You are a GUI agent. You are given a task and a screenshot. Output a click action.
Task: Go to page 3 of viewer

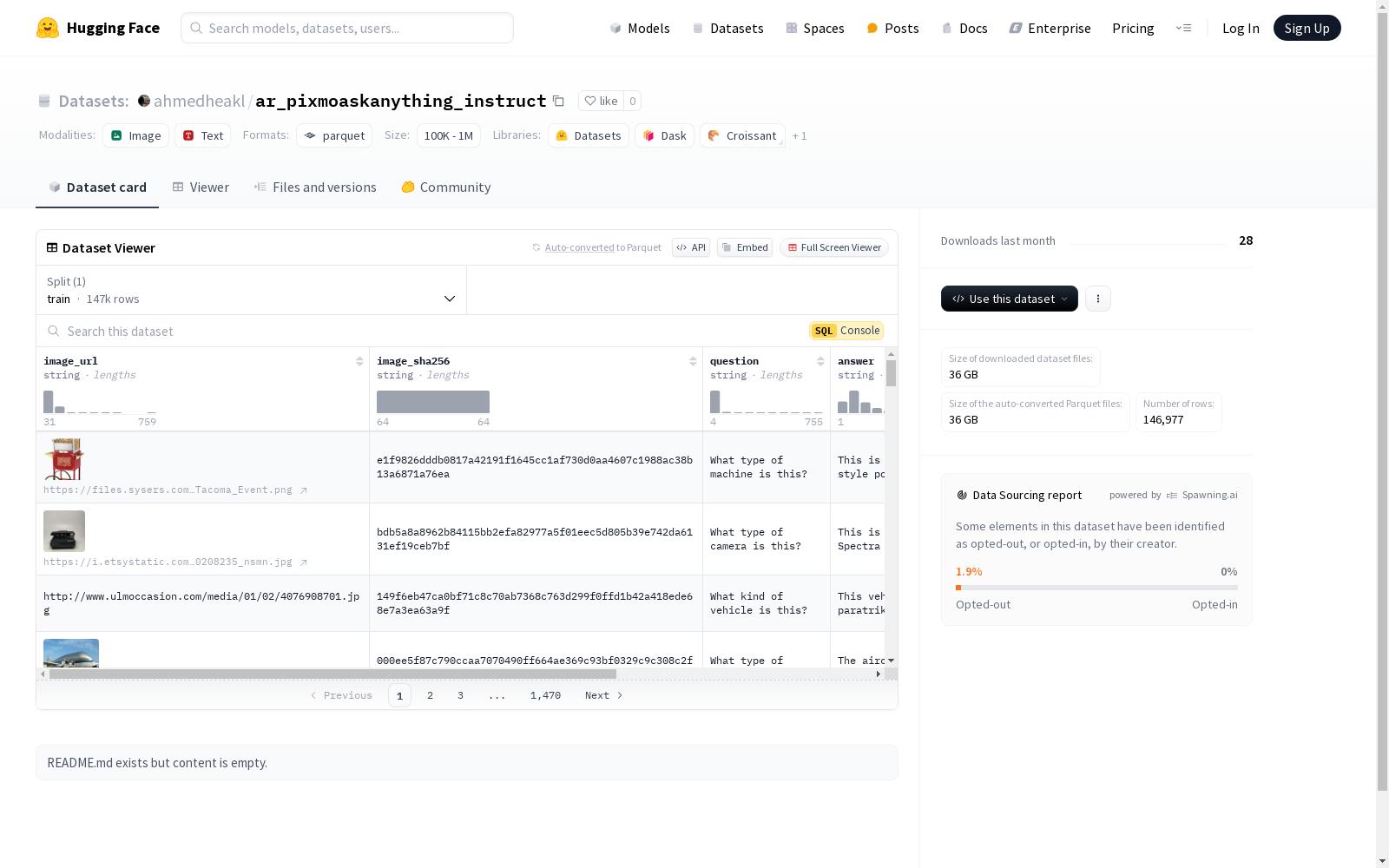460,695
